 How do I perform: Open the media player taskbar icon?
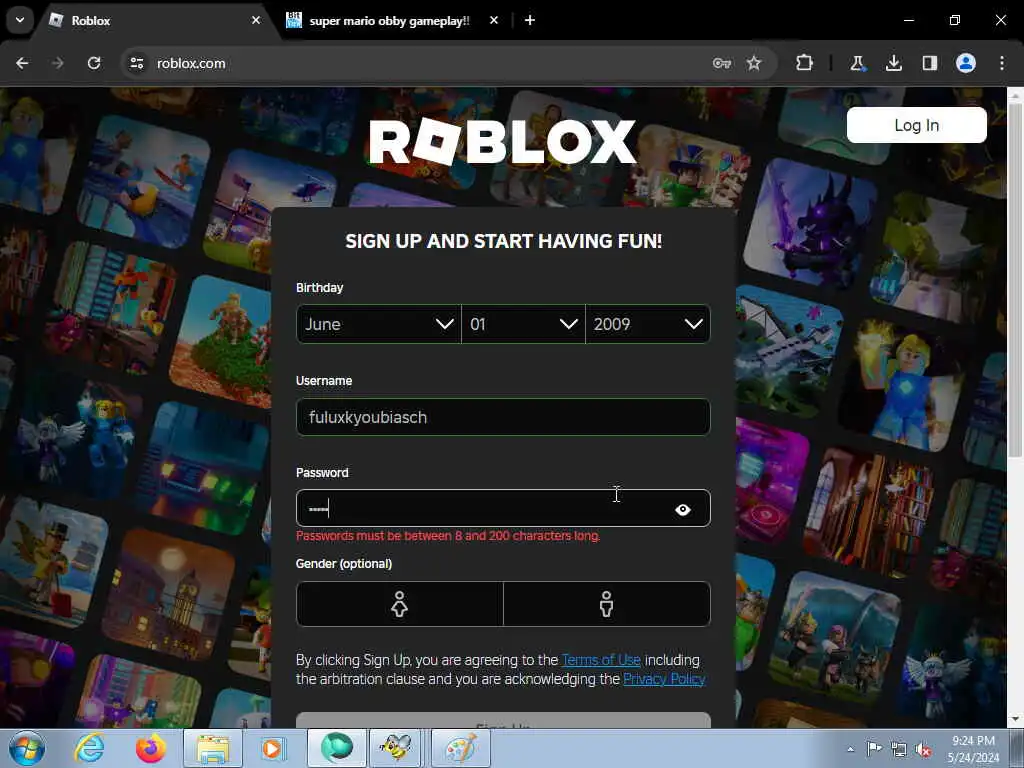[272, 748]
